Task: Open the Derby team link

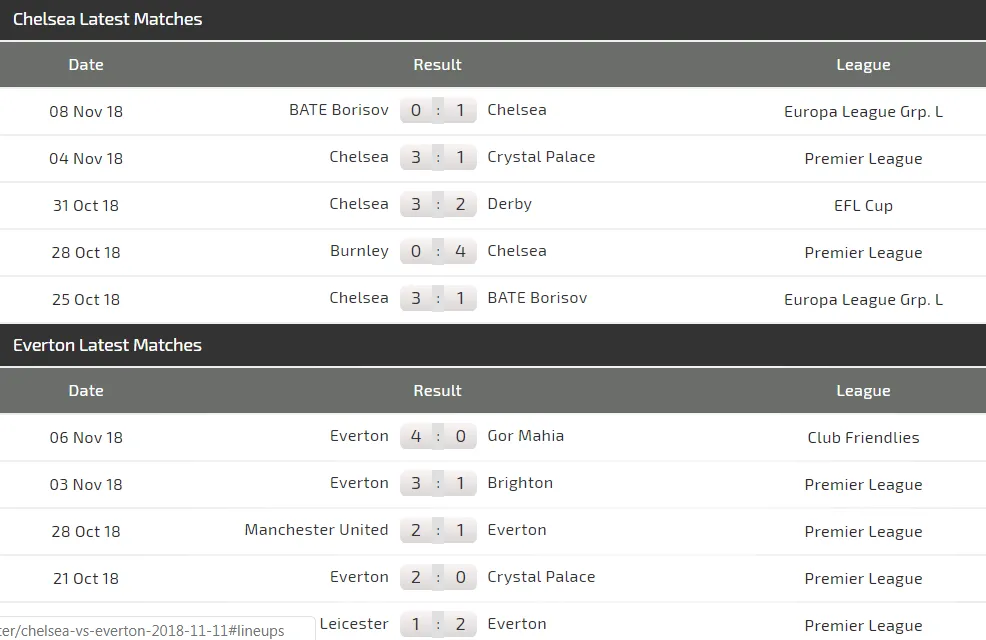Action: coord(509,204)
